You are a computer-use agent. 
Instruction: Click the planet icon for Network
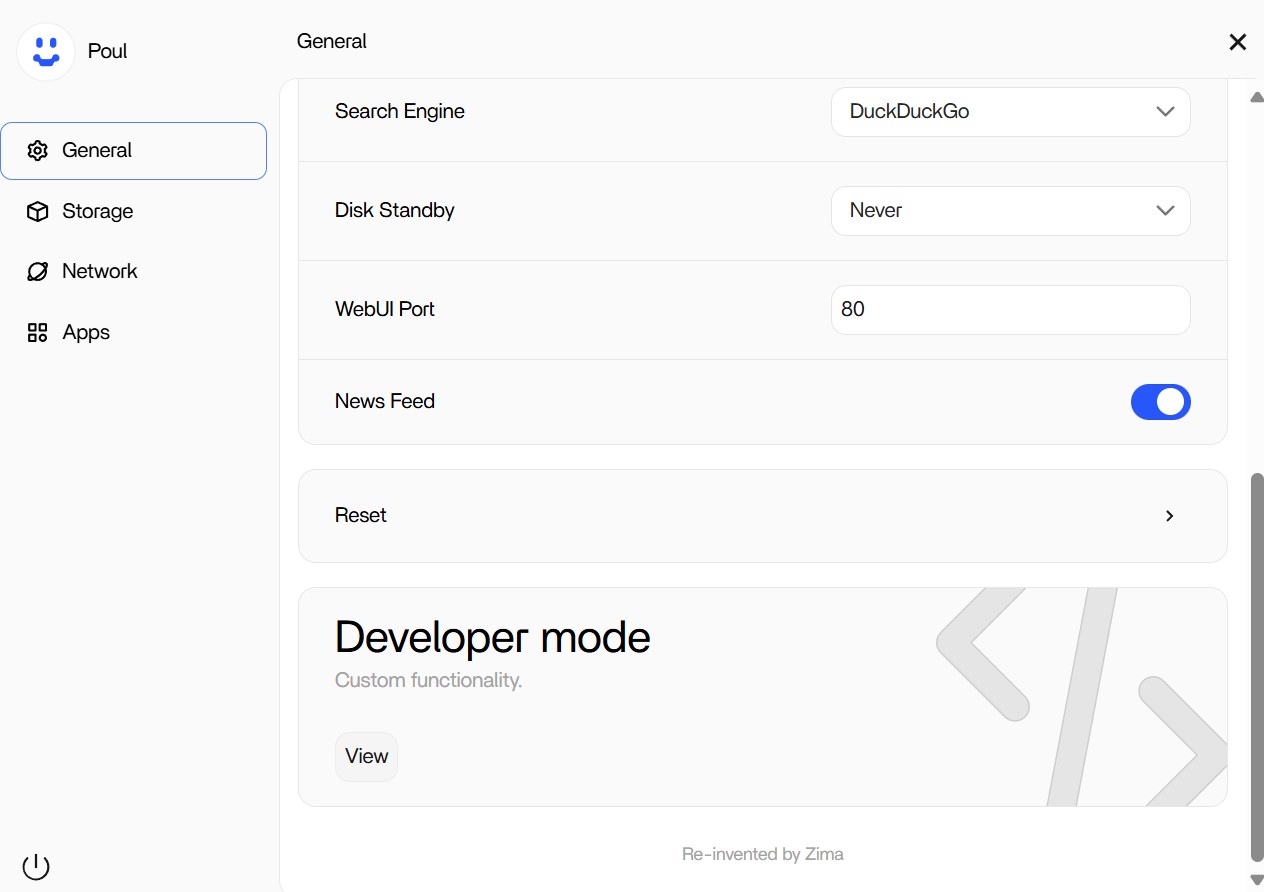[38, 272]
